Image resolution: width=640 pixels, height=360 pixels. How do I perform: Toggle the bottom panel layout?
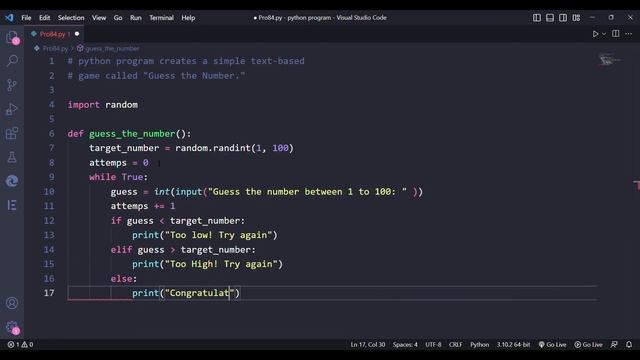pos(550,18)
